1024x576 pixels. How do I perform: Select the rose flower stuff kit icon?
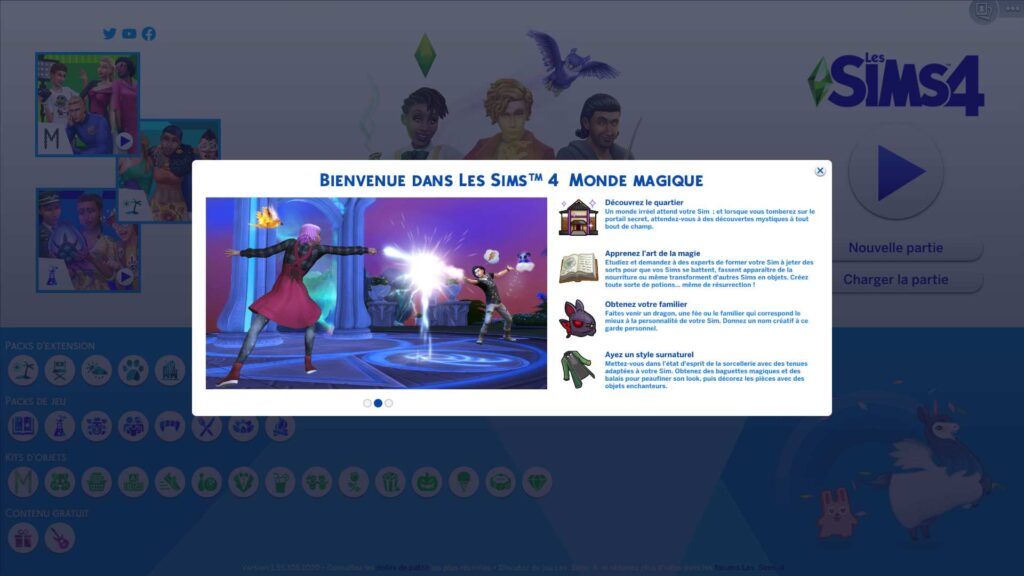coord(353,482)
